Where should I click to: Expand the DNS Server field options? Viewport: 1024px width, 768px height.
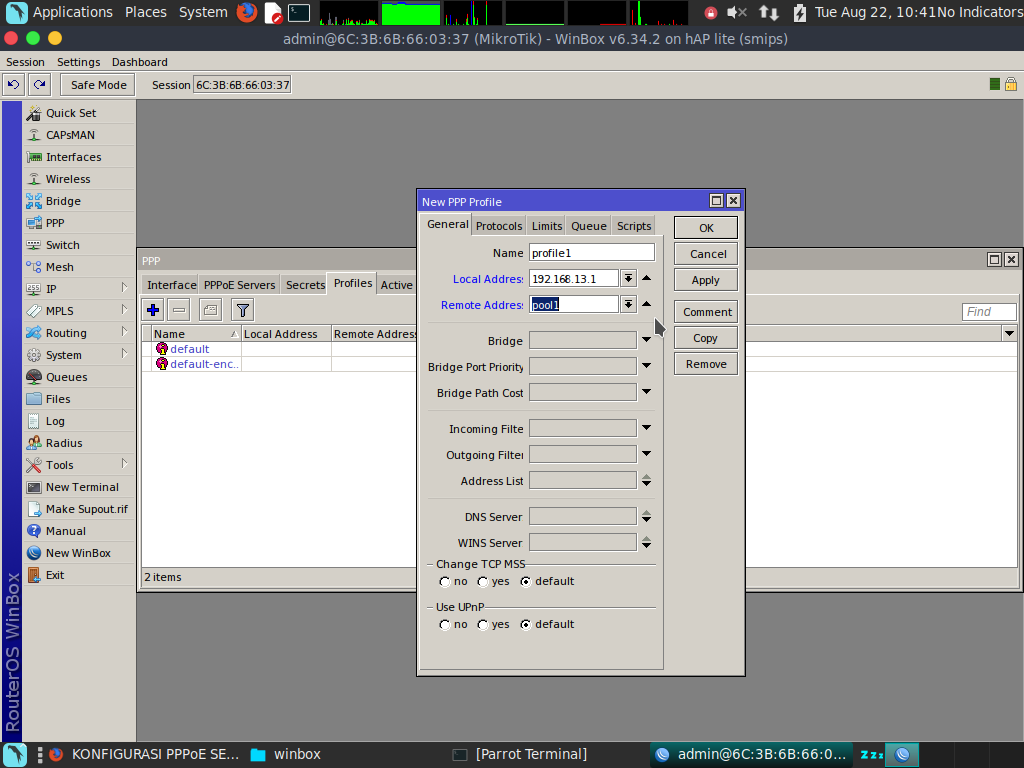(x=646, y=517)
